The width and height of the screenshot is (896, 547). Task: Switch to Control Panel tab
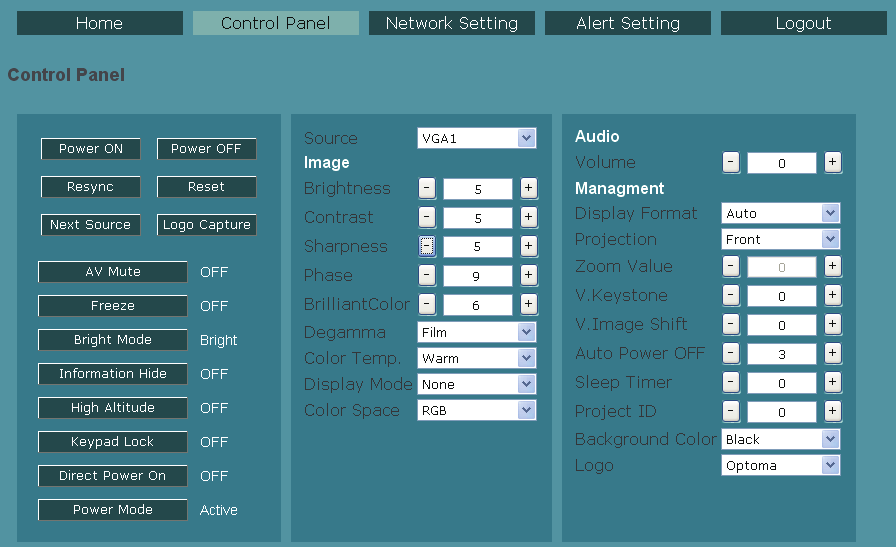pyautogui.click(x=276, y=23)
